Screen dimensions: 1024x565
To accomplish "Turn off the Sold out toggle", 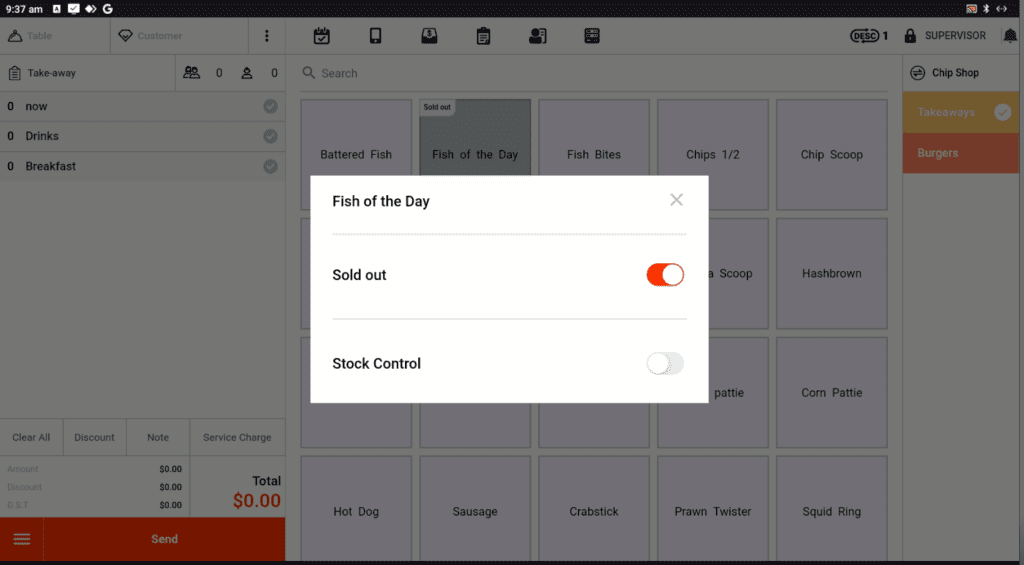I will (x=665, y=275).
